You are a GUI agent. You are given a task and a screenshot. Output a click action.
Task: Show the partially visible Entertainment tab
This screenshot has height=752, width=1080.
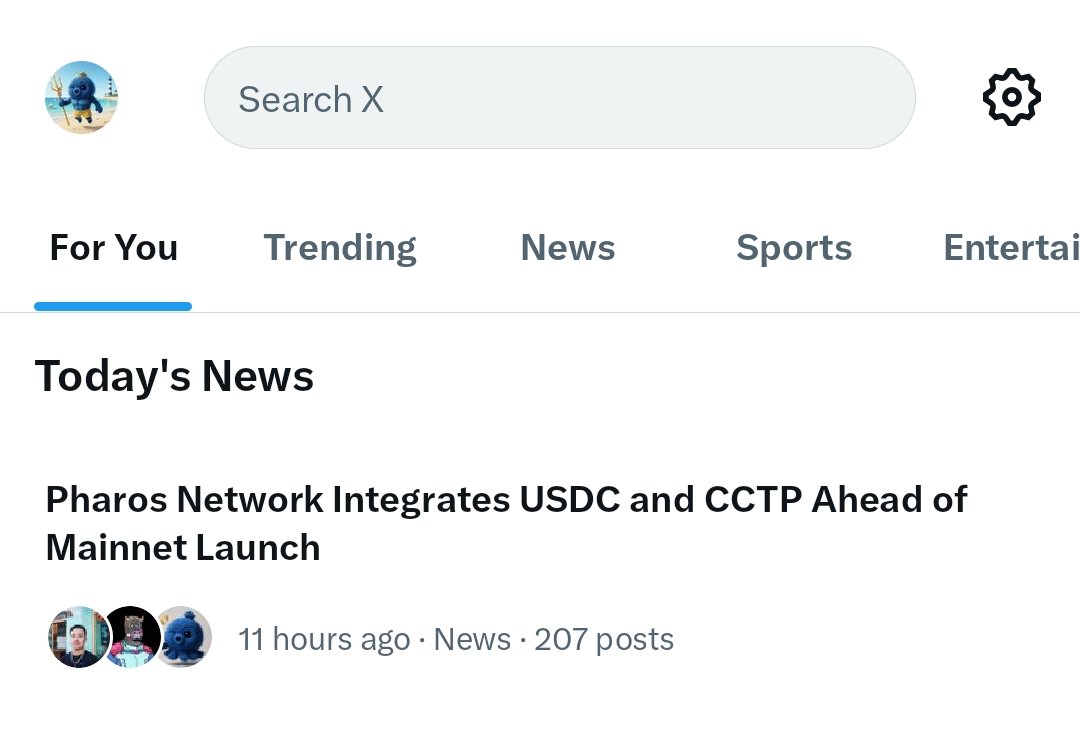1010,248
